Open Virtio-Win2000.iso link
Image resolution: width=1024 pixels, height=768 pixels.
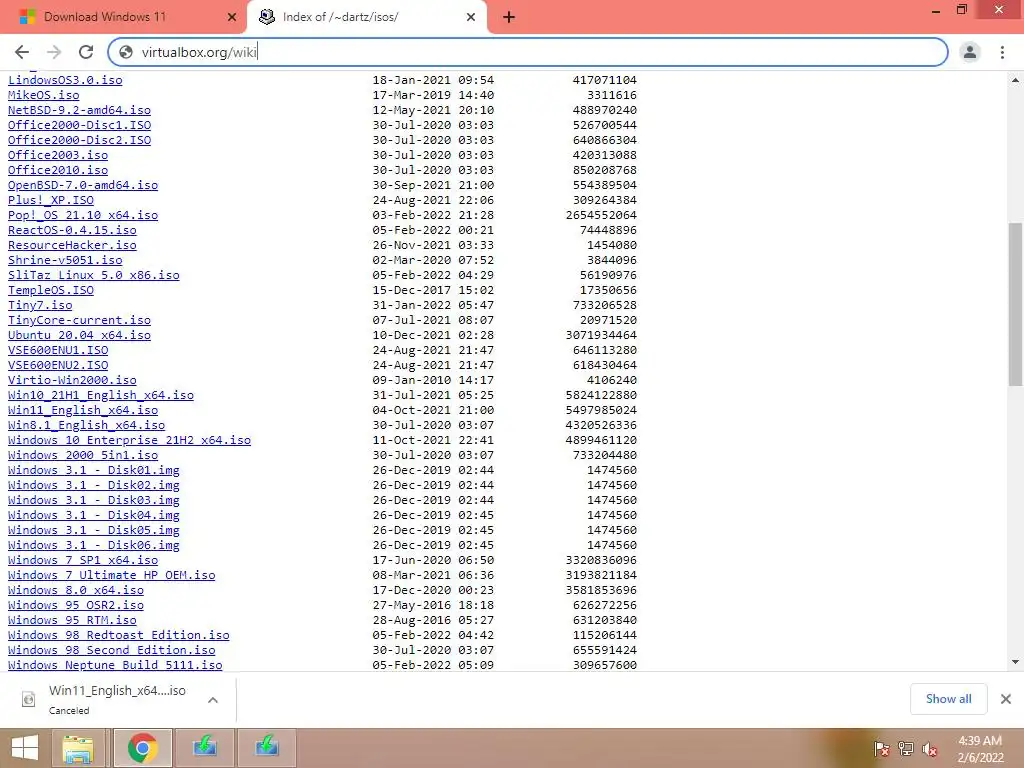click(72, 381)
